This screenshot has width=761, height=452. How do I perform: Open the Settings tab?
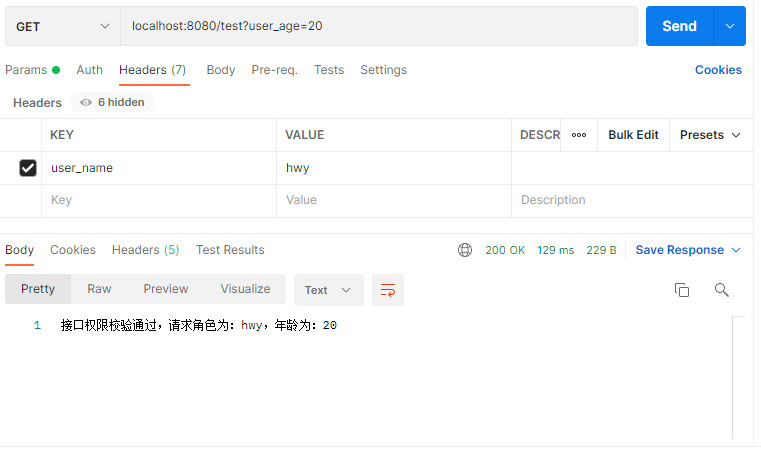coord(383,70)
